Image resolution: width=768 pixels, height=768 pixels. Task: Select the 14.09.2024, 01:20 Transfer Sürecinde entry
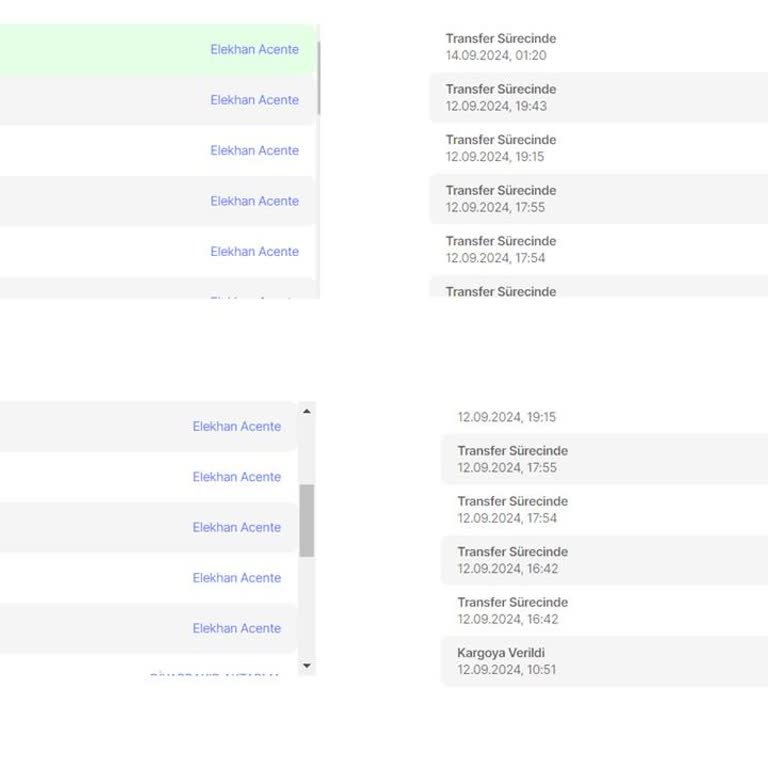tap(599, 47)
